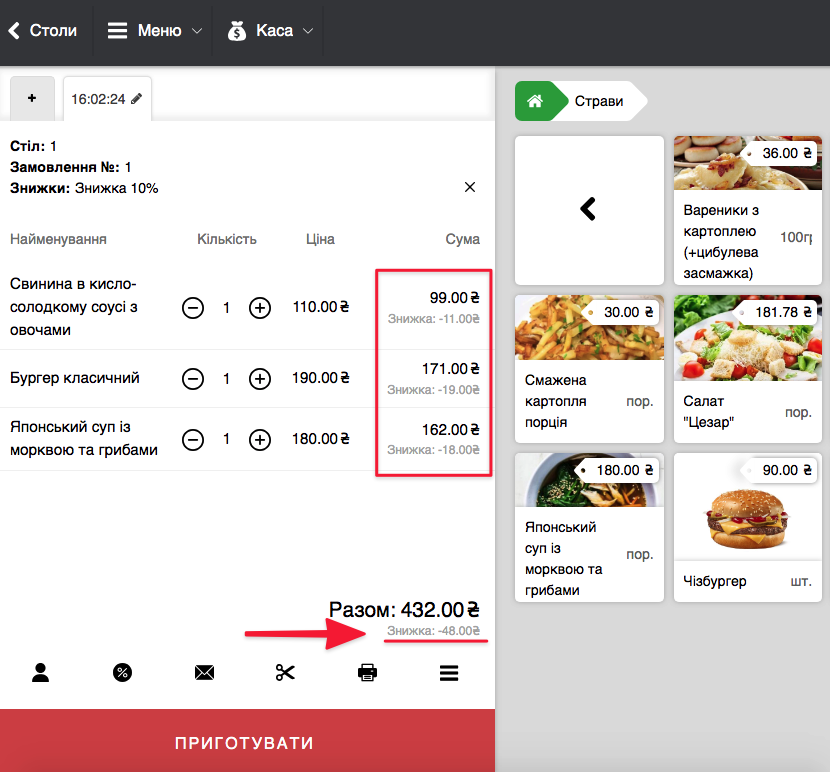This screenshot has height=772, width=830.
Task: Open the discount percent icon
Action: click(122, 673)
